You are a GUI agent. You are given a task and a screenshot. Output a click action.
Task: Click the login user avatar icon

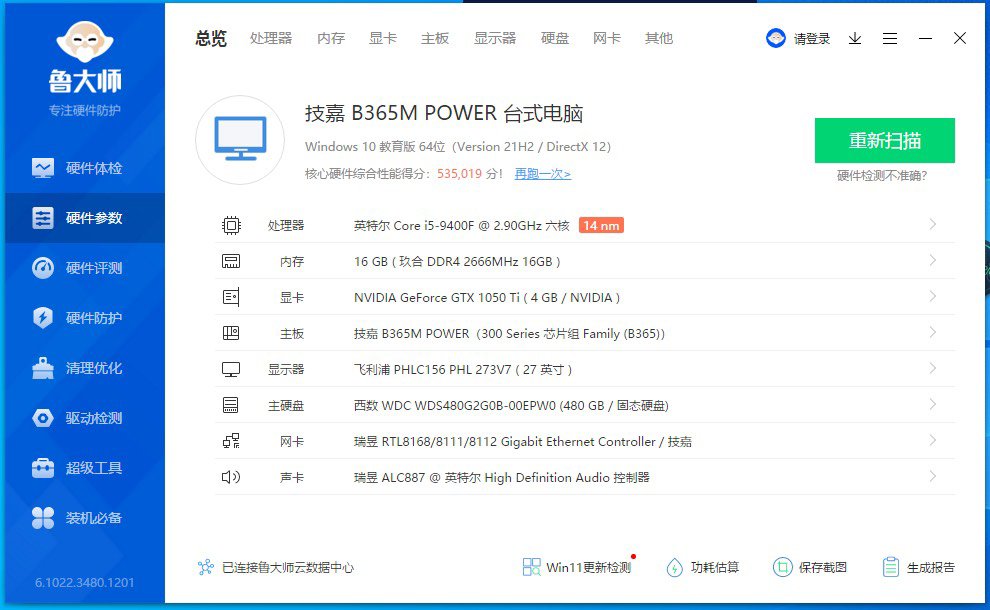[x=776, y=39]
